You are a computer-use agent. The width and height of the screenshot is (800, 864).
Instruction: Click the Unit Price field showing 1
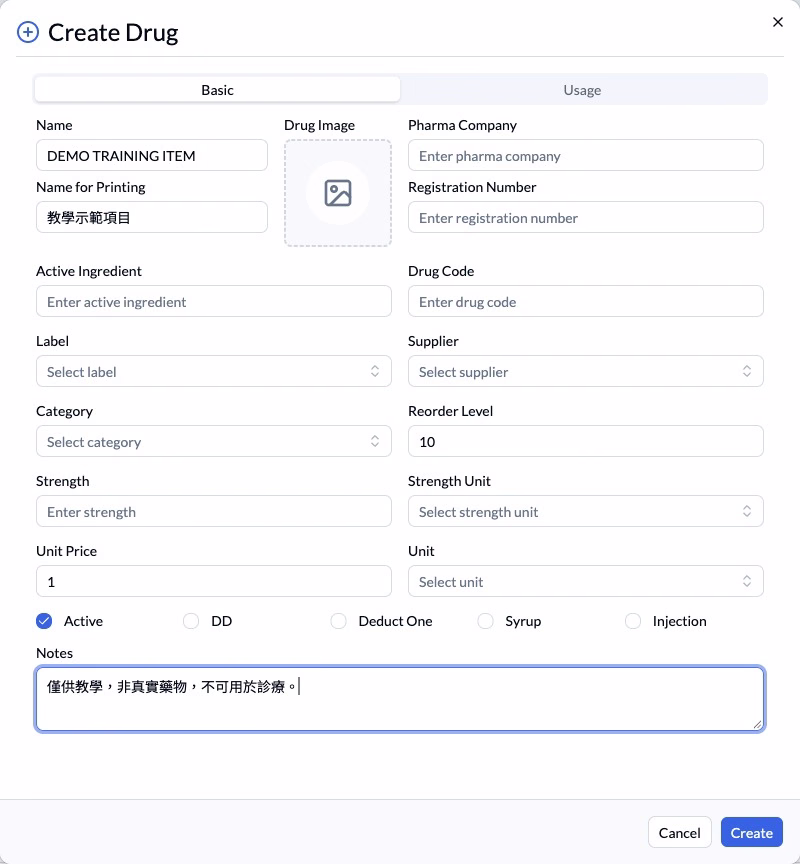click(214, 581)
